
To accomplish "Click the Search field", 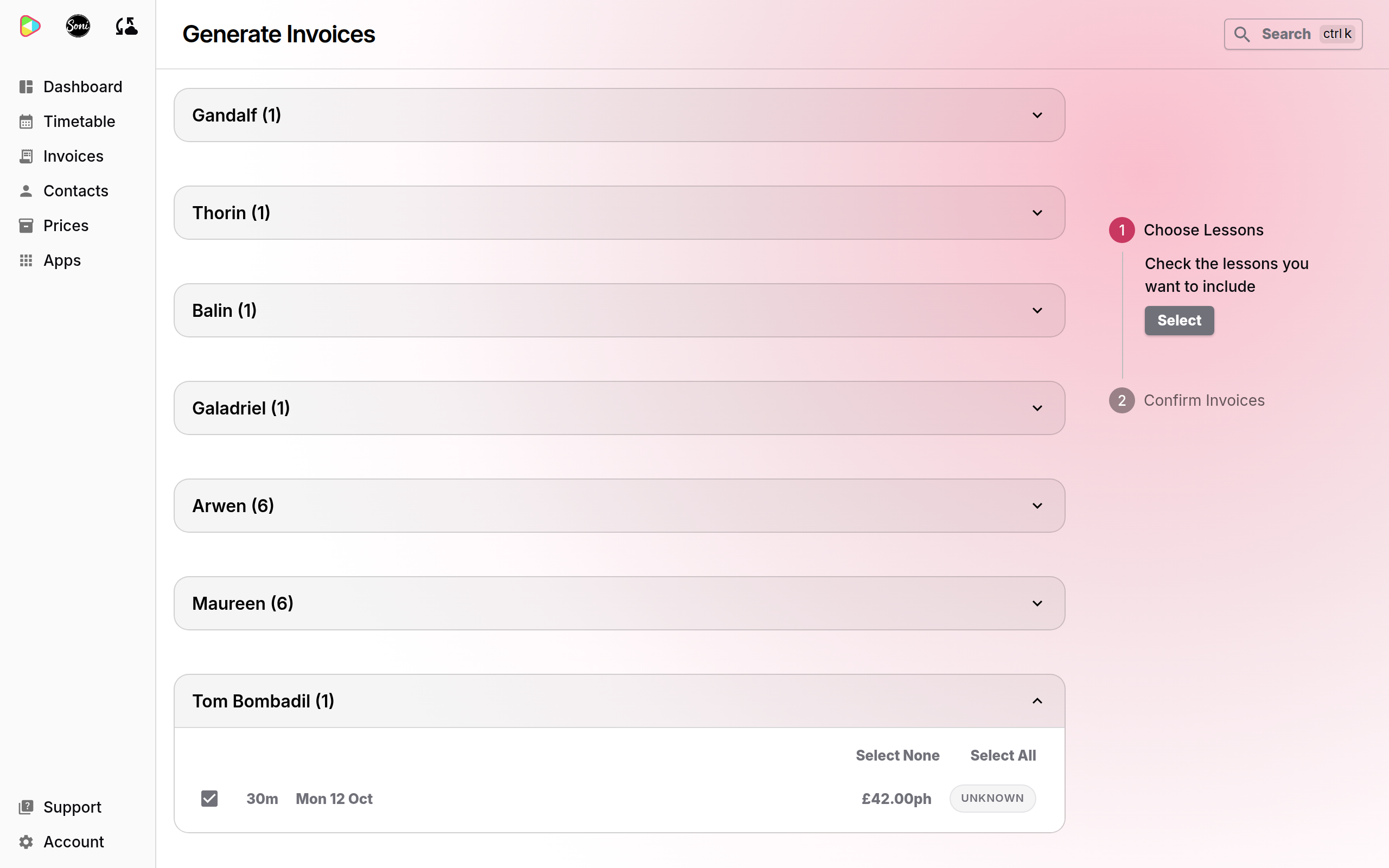I will click(1292, 34).
